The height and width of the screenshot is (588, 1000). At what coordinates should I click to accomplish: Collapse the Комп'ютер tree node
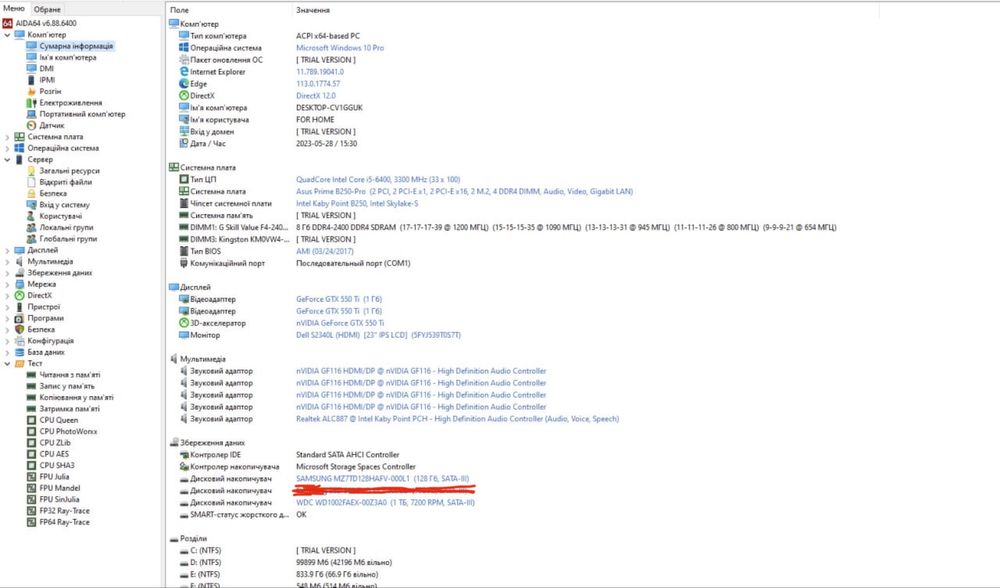(7, 34)
